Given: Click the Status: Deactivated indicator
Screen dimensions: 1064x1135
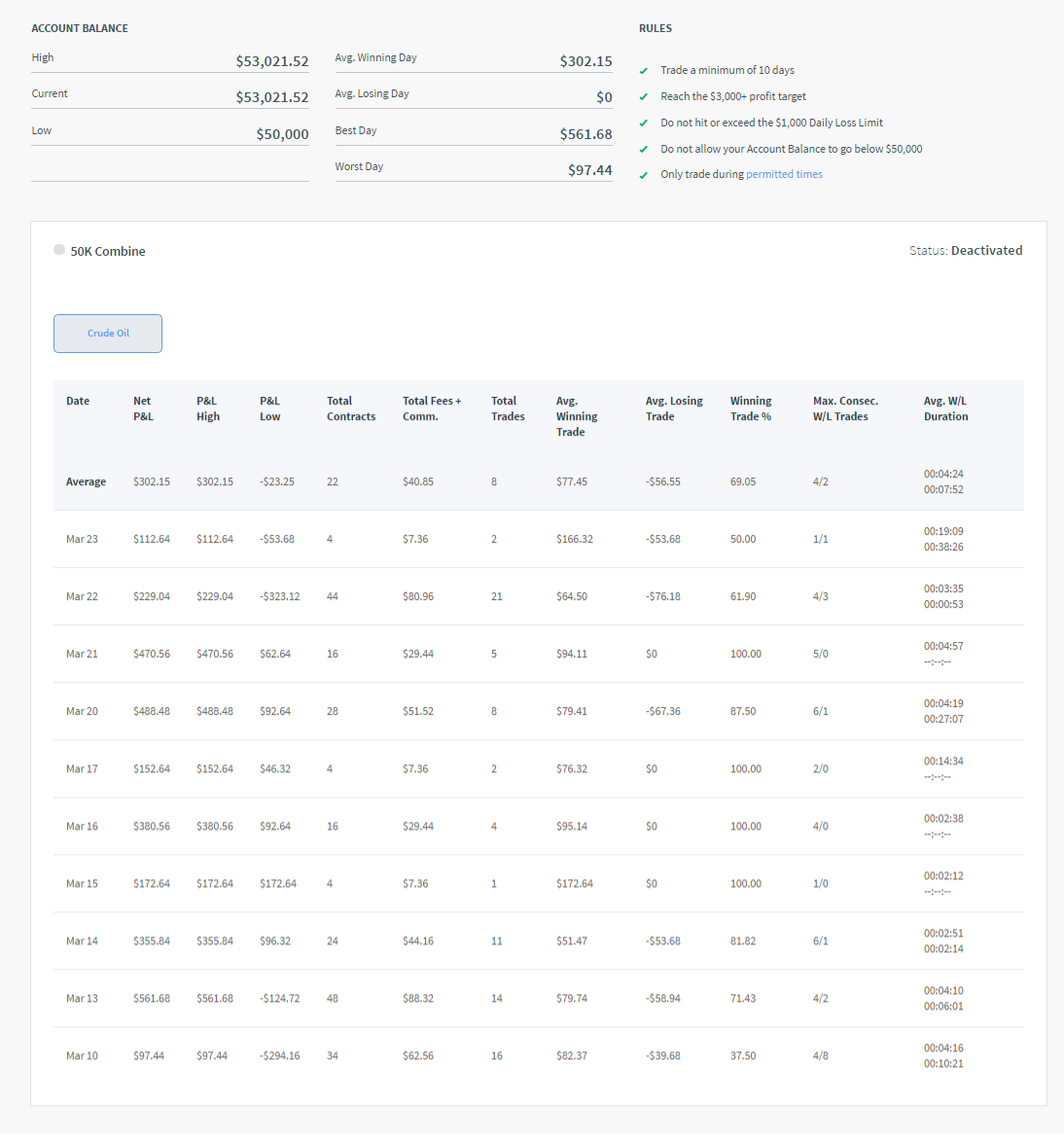Looking at the screenshot, I should [x=966, y=250].
